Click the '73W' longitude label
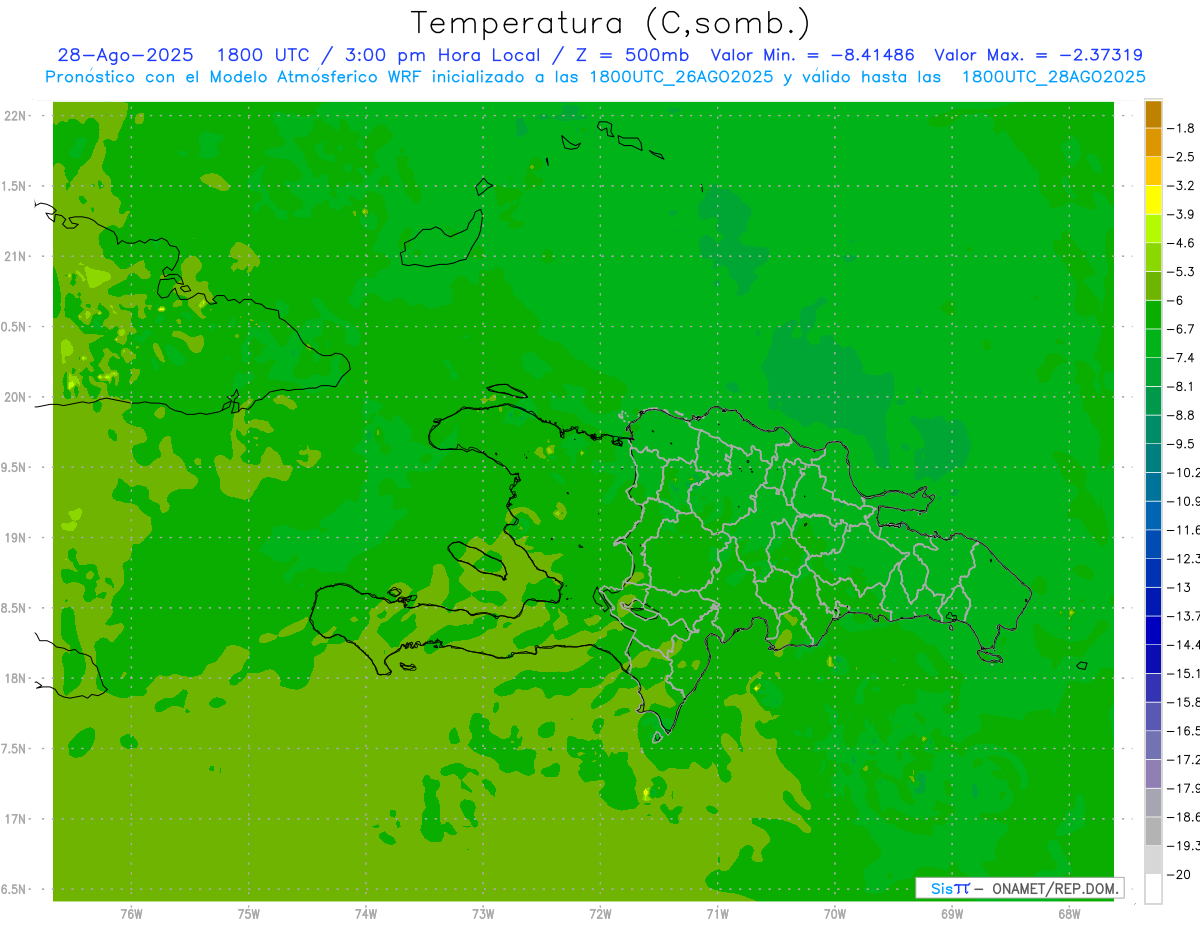This screenshot has height=927, width=1200. [483, 914]
